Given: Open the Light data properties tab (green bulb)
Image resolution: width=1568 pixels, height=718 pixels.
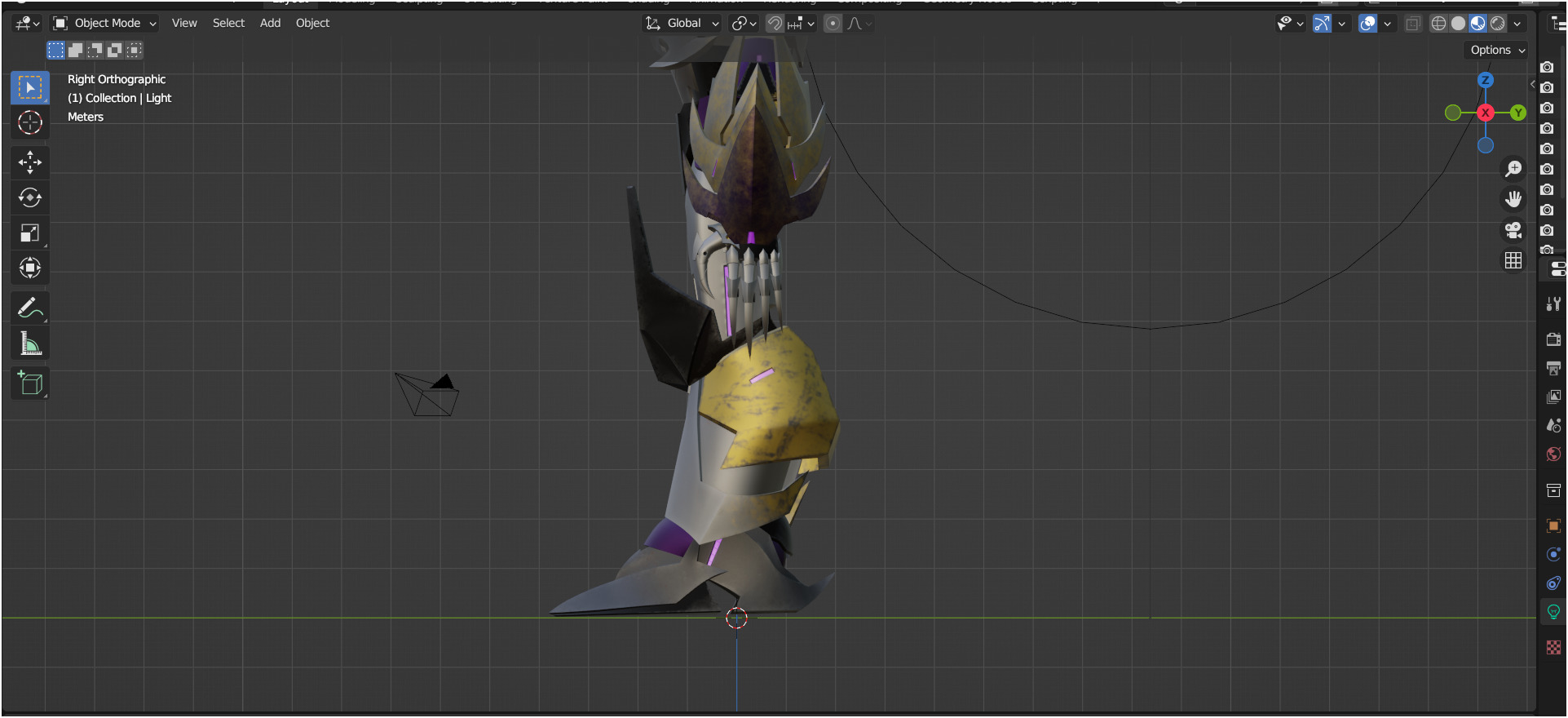Looking at the screenshot, I should tap(1553, 612).
